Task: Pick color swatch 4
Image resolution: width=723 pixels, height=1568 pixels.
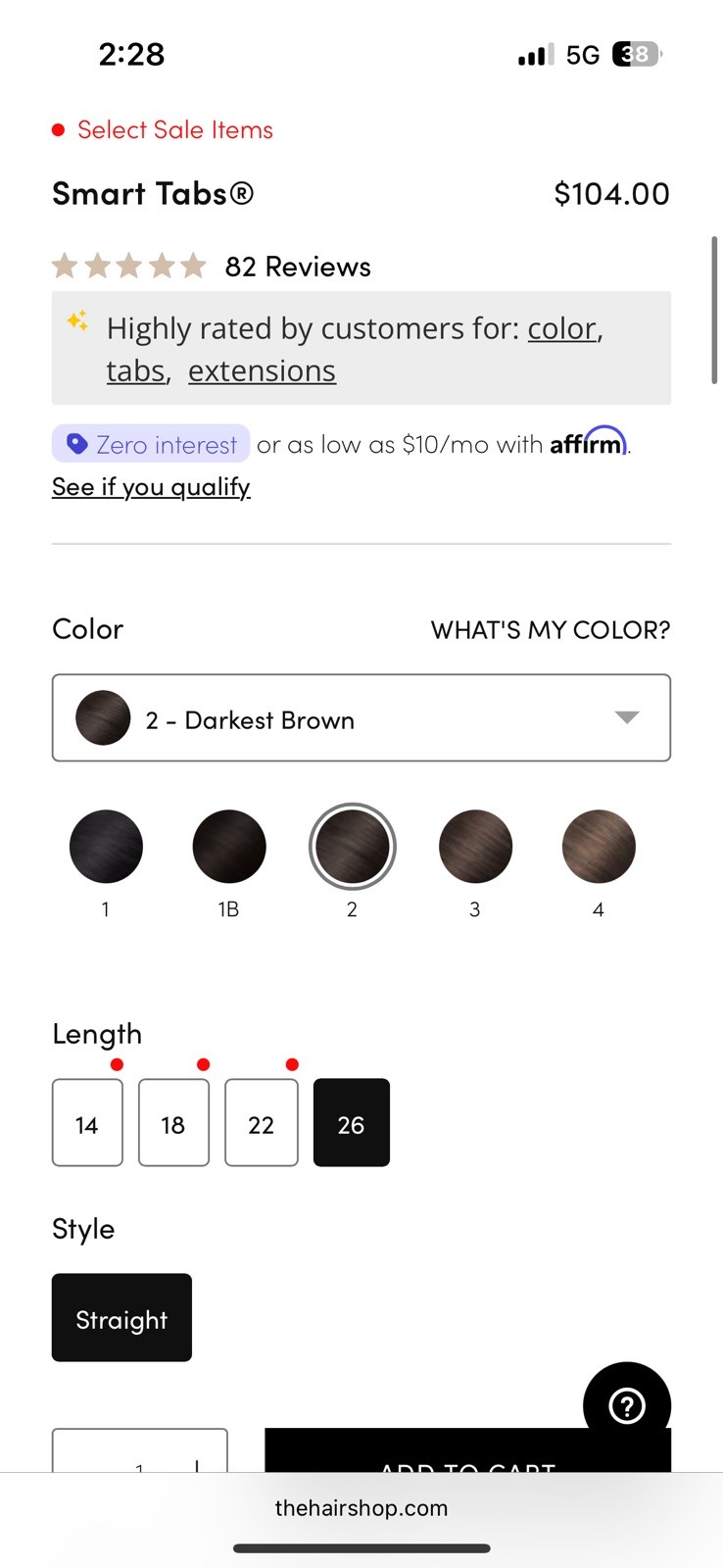Action: (x=599, y=846)
